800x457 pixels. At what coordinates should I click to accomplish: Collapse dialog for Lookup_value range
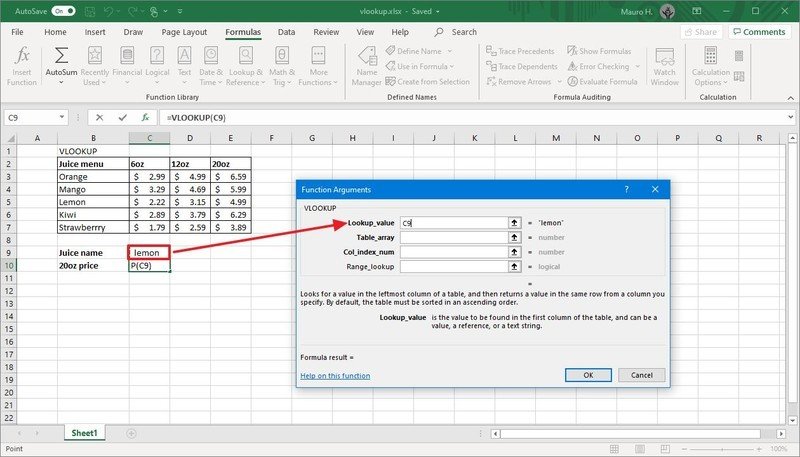(514, 223)
